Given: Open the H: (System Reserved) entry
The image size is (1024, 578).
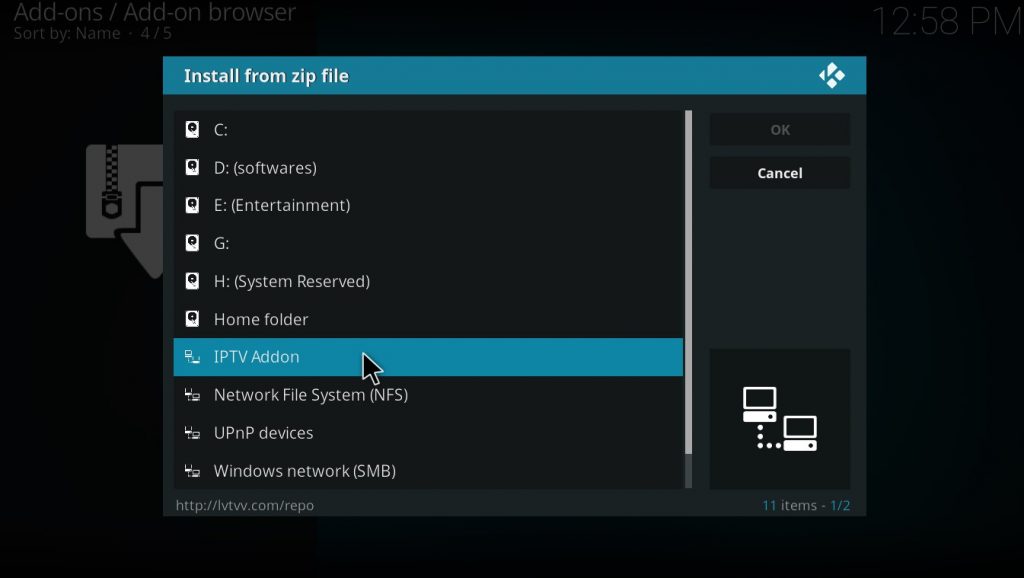Looking at the screenshot, I should (428, 281).
